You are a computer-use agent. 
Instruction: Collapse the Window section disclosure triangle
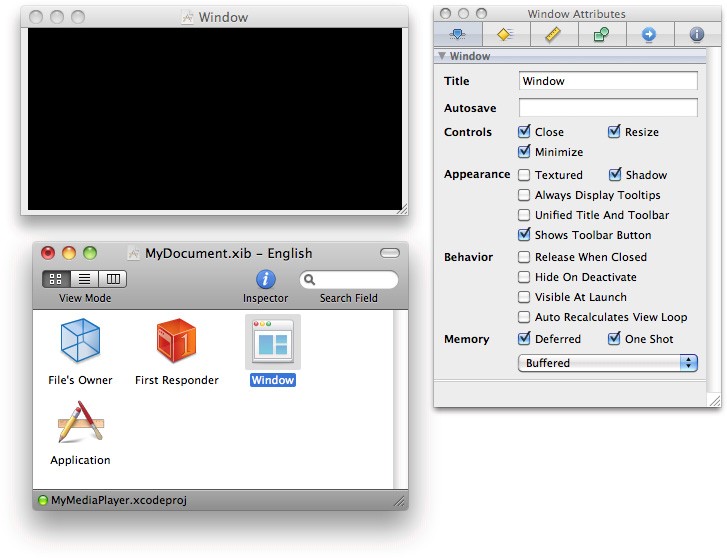click(443, 57)
